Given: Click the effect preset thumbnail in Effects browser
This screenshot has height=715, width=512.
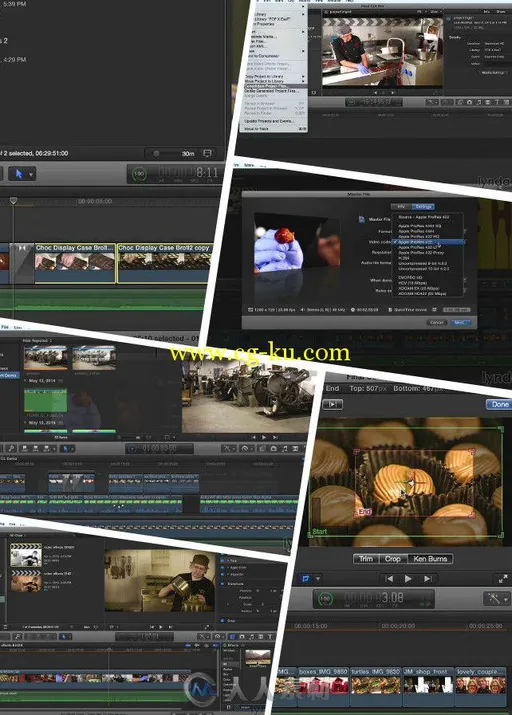Looking at the screenshot, I should tap(258, 657).
